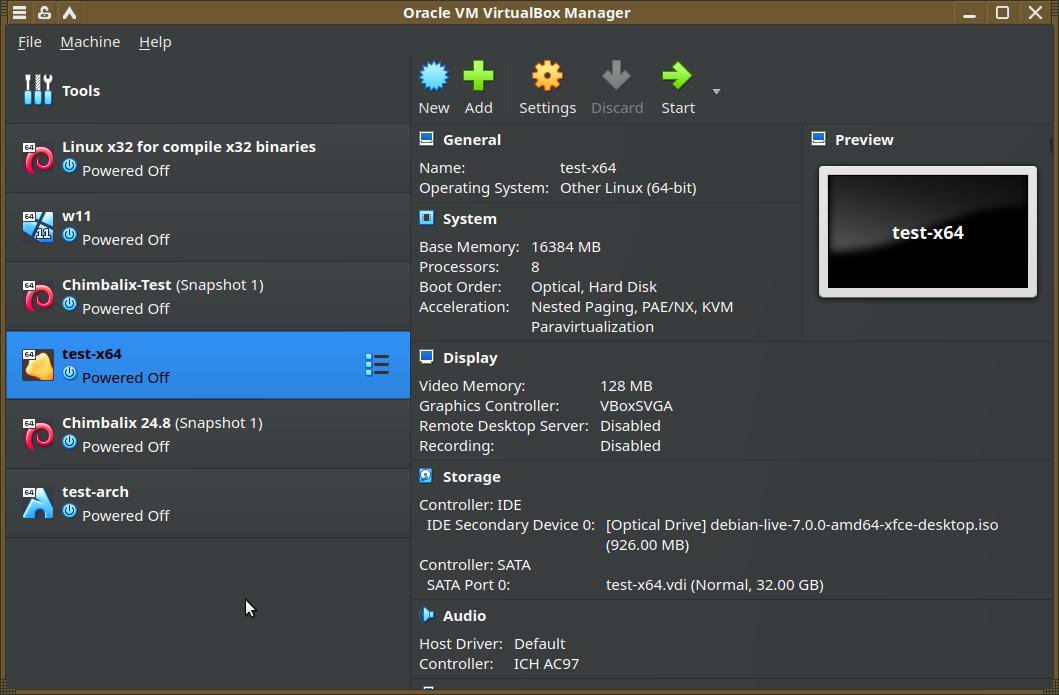Click the Tools icon in sidebar
Screen dimensions: 1059x695
point(38,90)
